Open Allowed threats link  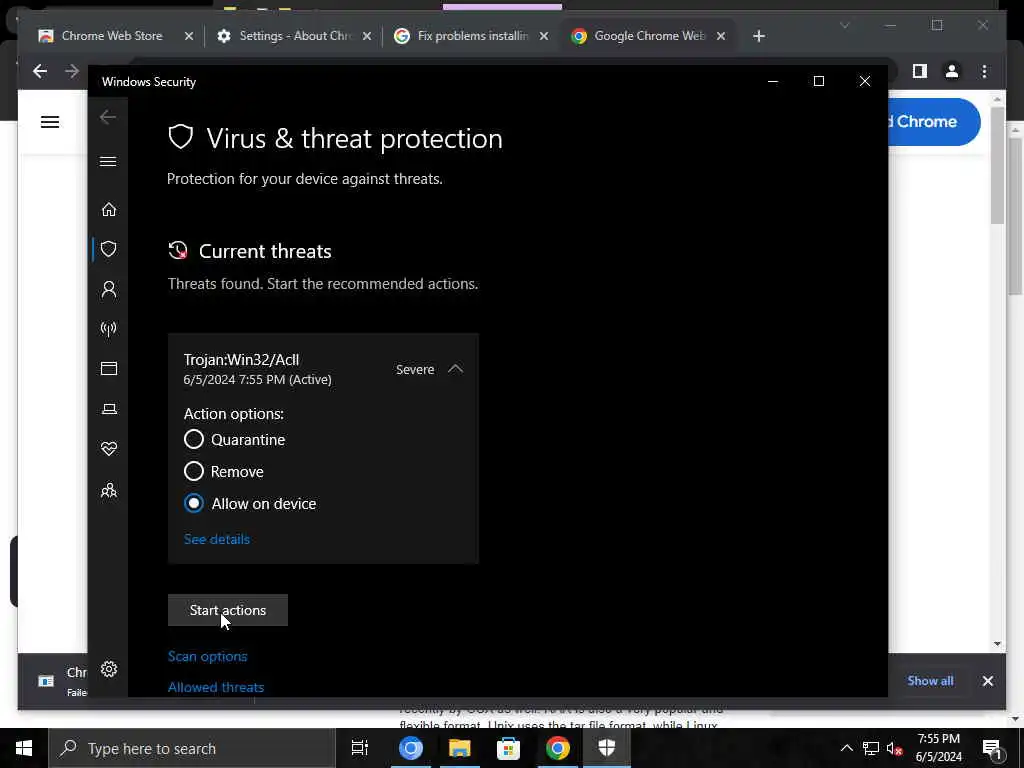(x=216, y=687)
